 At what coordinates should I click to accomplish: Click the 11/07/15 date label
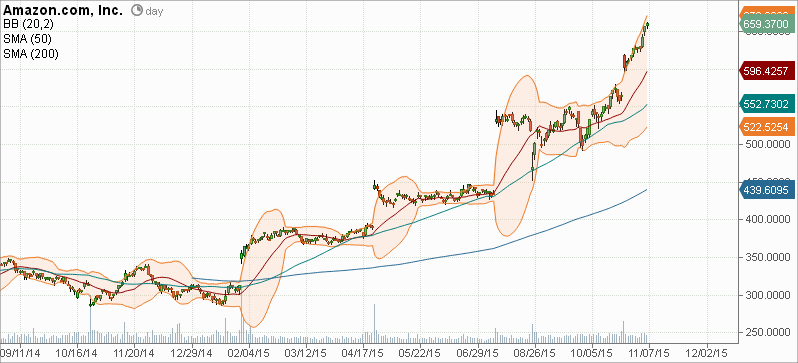pos(649,352)
